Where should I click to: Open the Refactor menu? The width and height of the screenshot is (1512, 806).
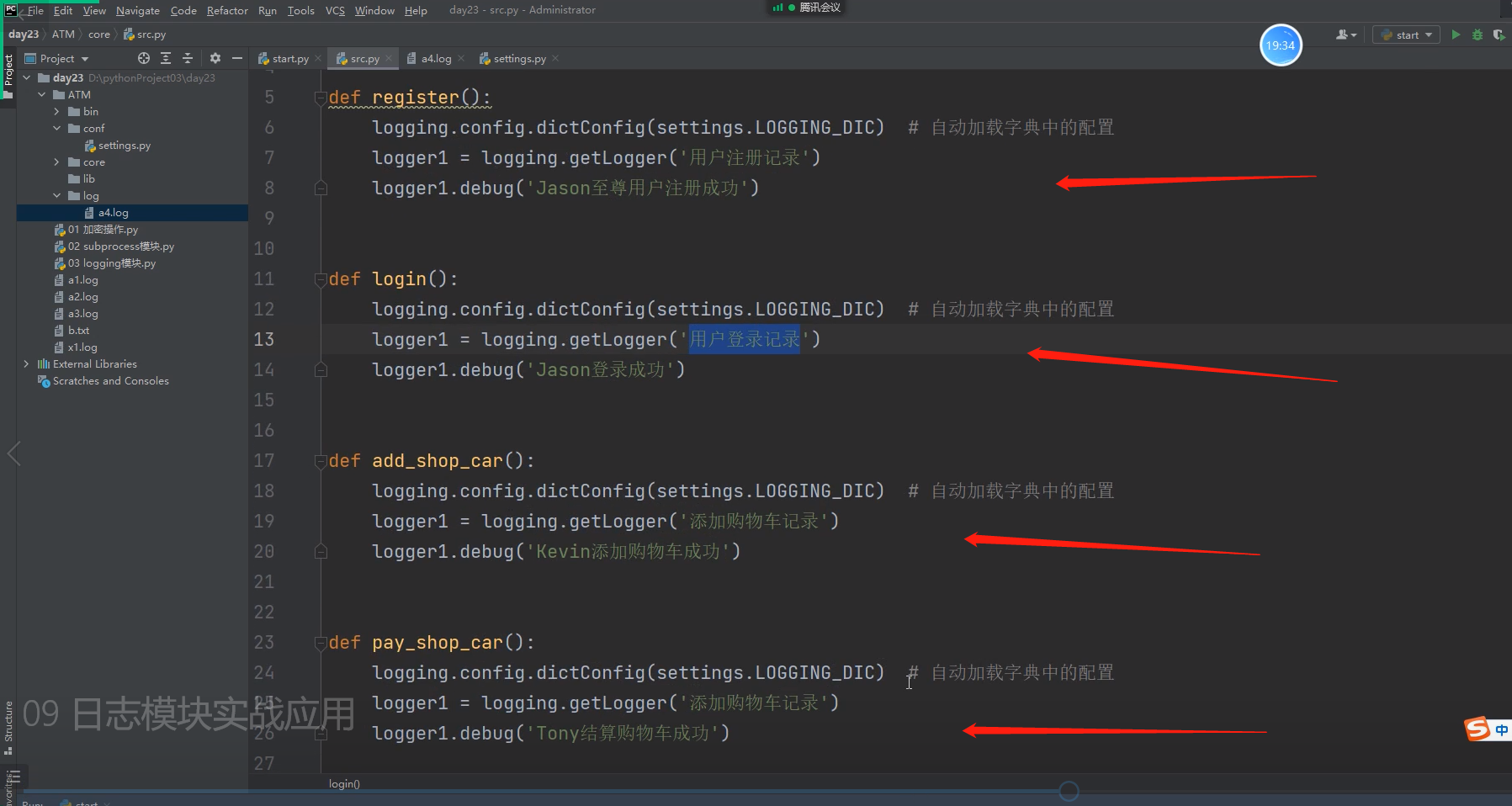227,10
